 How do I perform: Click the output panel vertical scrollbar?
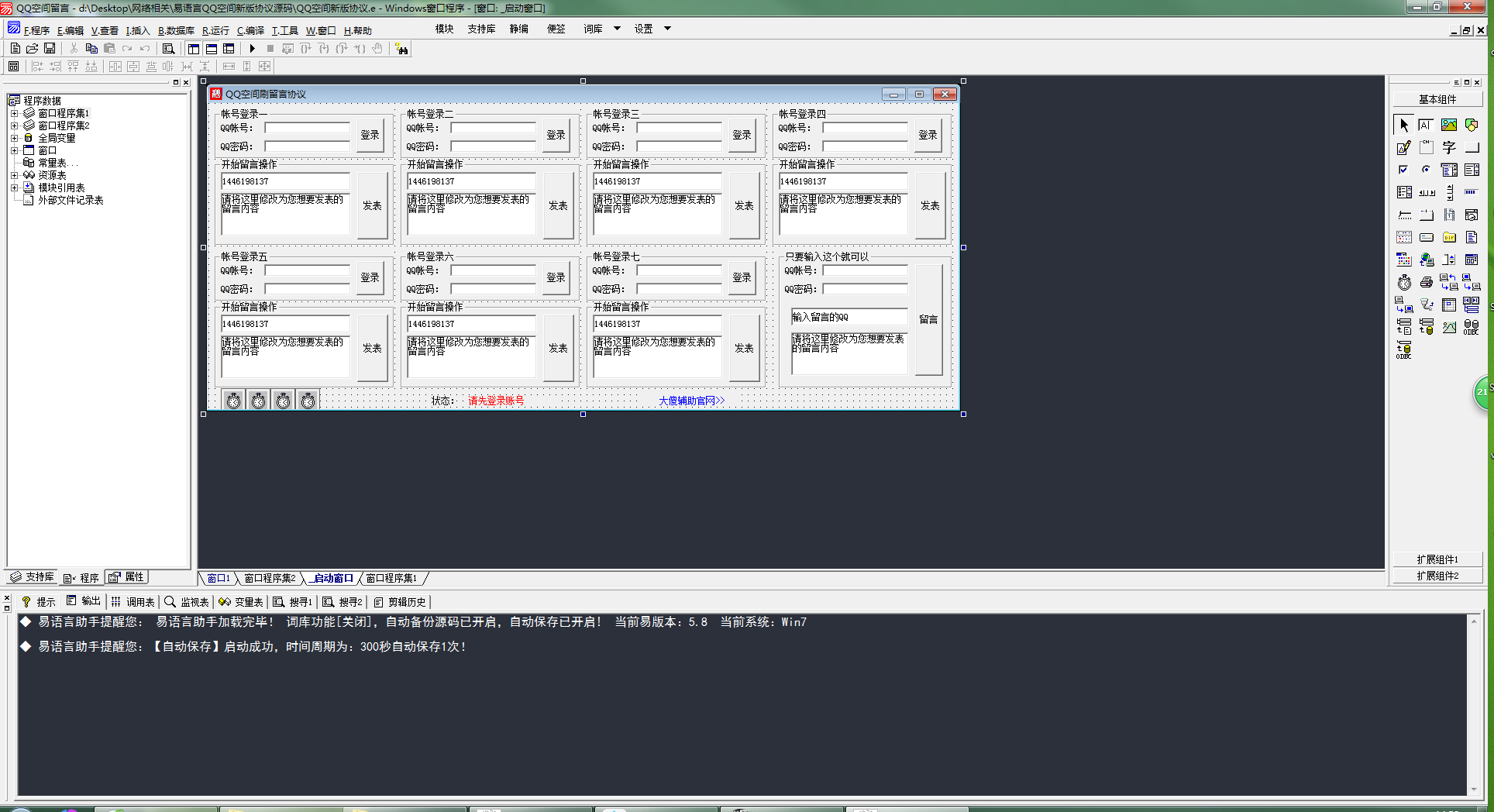(1474, 705)
